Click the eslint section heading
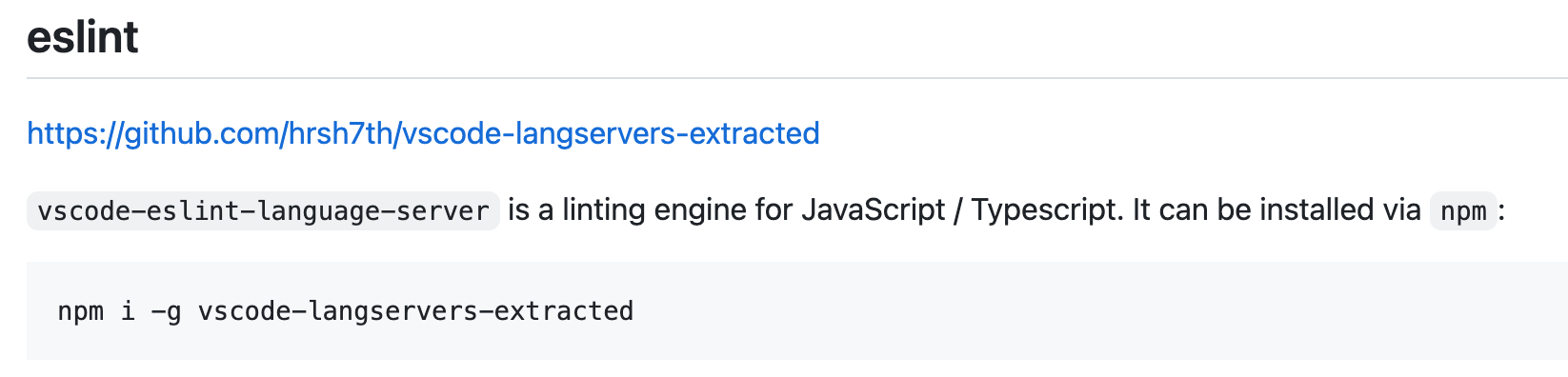This screenshot has height=377, width=1568. click(x=83, y=37)
